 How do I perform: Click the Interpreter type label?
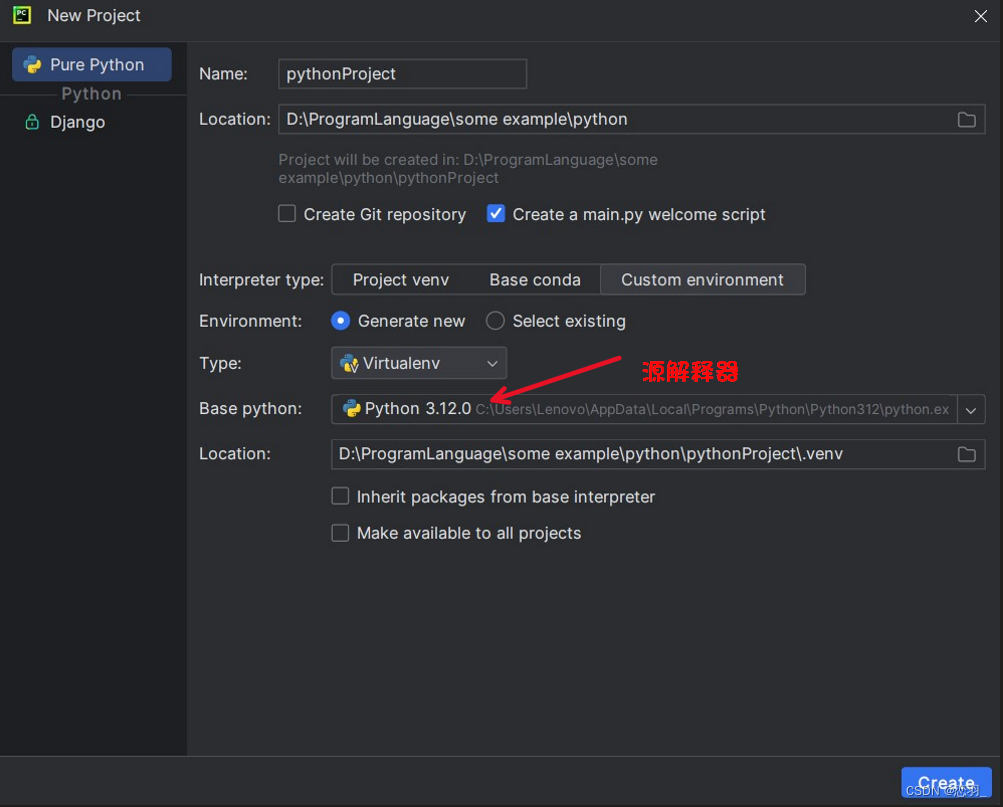click(x=261, y=279)
